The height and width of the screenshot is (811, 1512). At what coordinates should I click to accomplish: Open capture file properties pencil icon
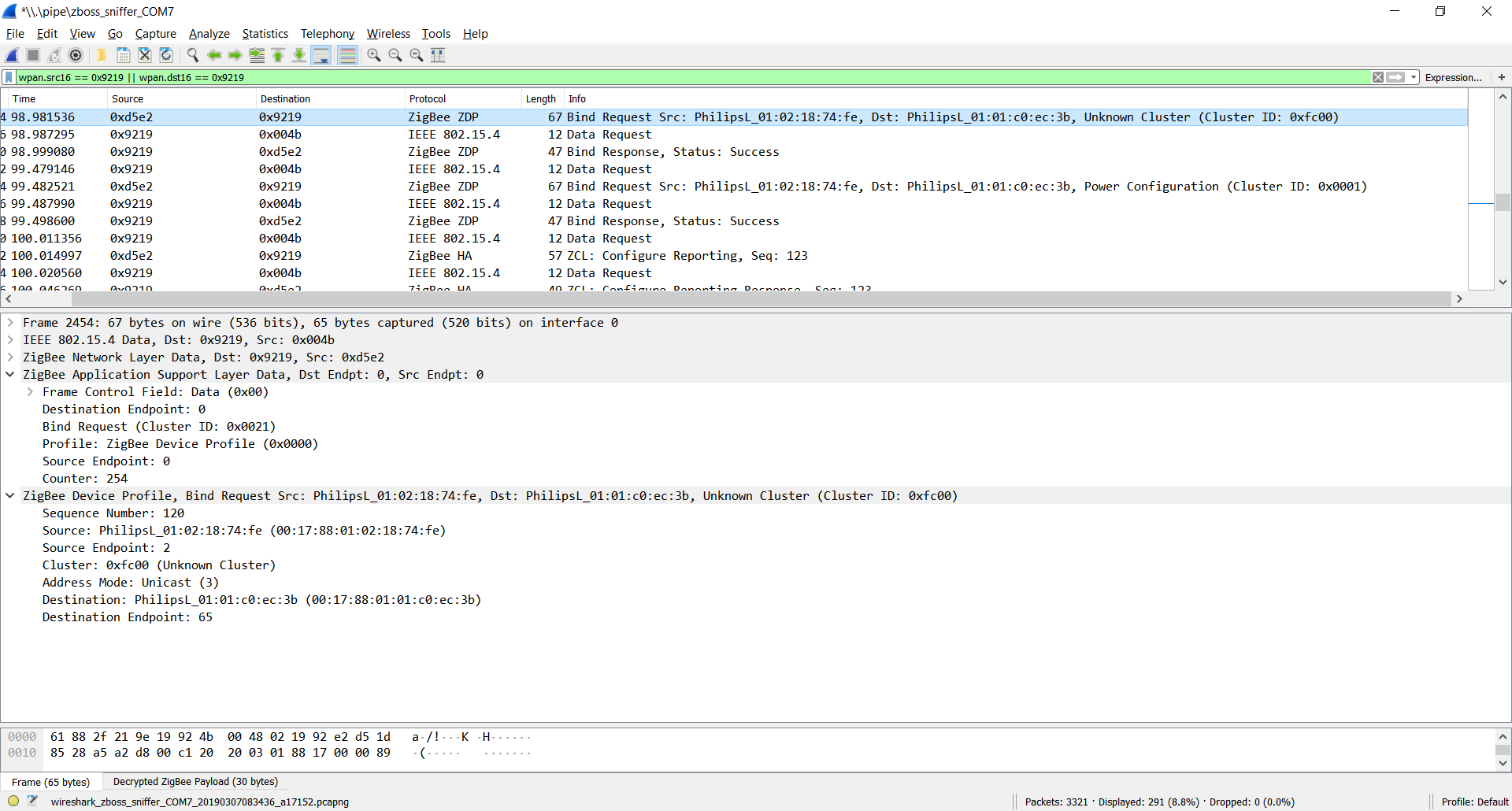[32, 802]
